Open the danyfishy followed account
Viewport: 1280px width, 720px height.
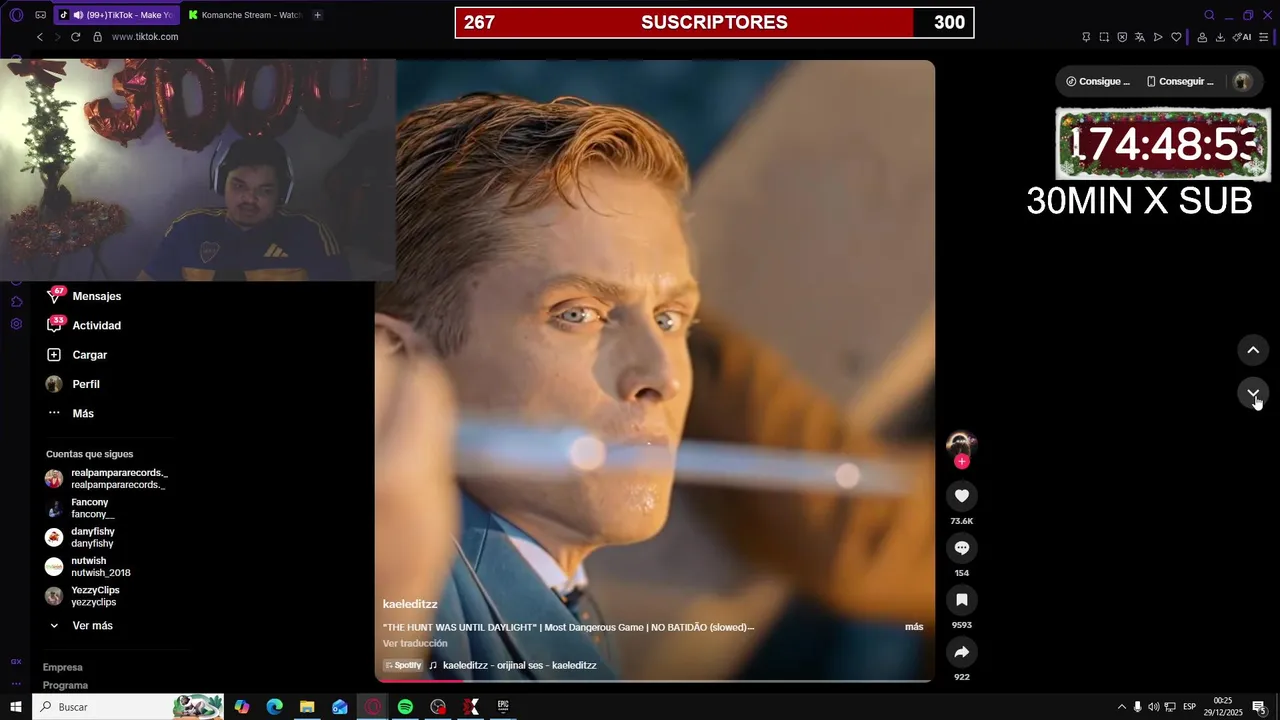[x=80, y=538]
